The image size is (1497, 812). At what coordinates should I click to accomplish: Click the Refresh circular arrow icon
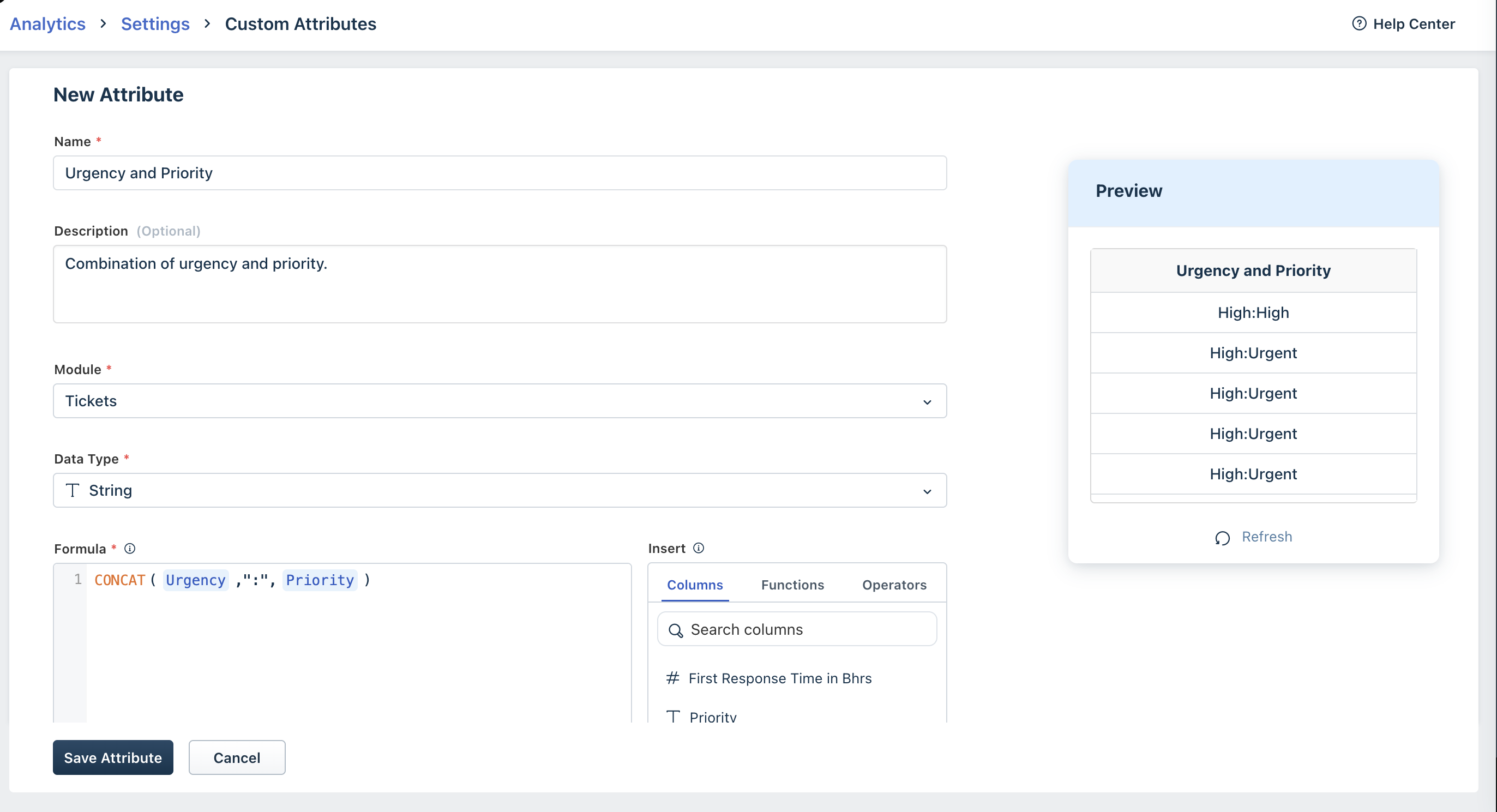(x=1222, y=538)
